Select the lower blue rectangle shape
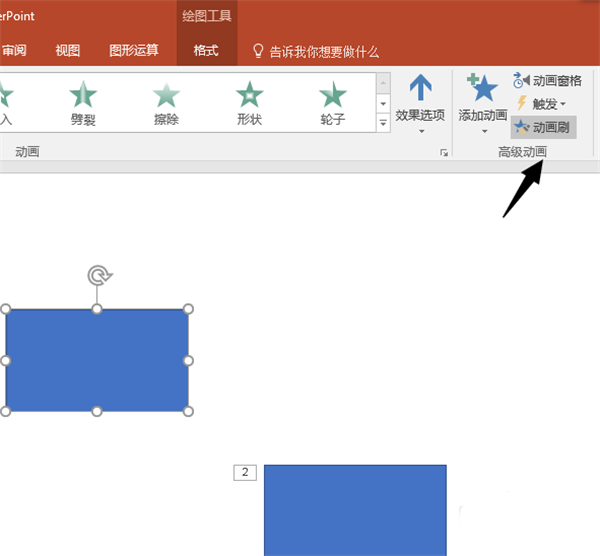The image size is (600, 556). 355,510
